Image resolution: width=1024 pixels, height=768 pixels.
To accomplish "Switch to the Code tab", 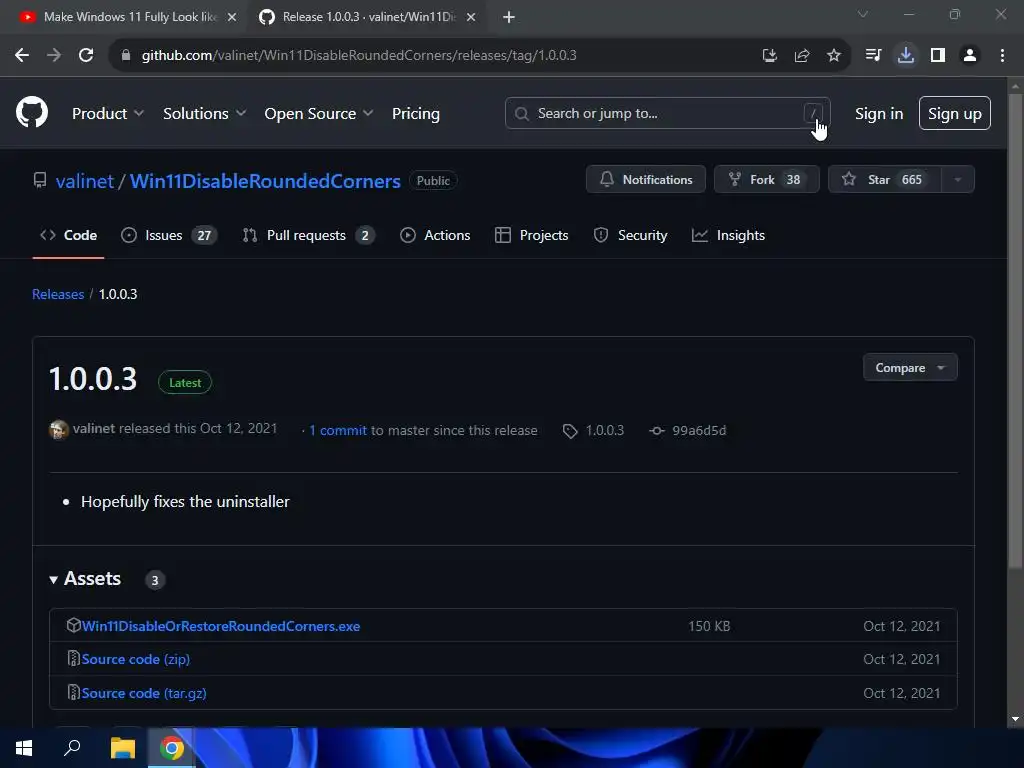I will tap(69, 235).
